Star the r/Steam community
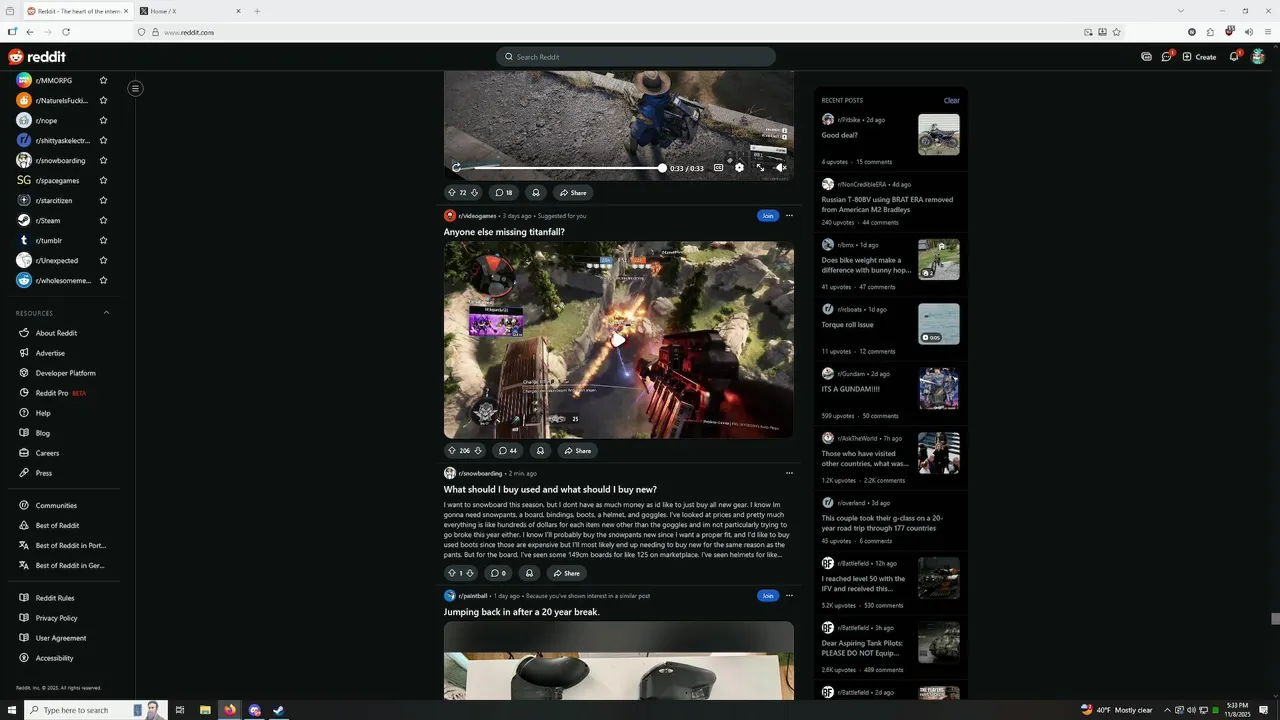This screenshot has width=1280, height=720. (x=103, y=220)
